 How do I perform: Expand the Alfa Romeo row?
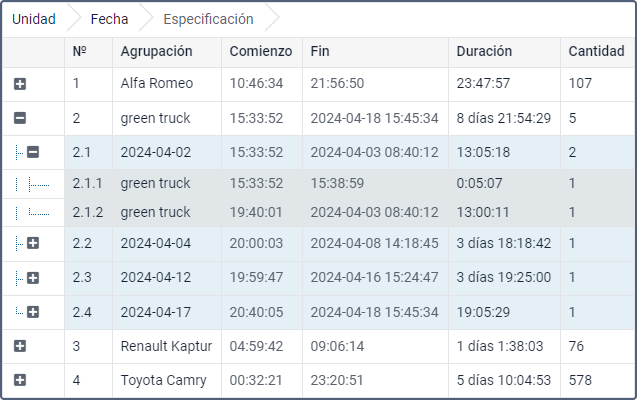[20, 84]
